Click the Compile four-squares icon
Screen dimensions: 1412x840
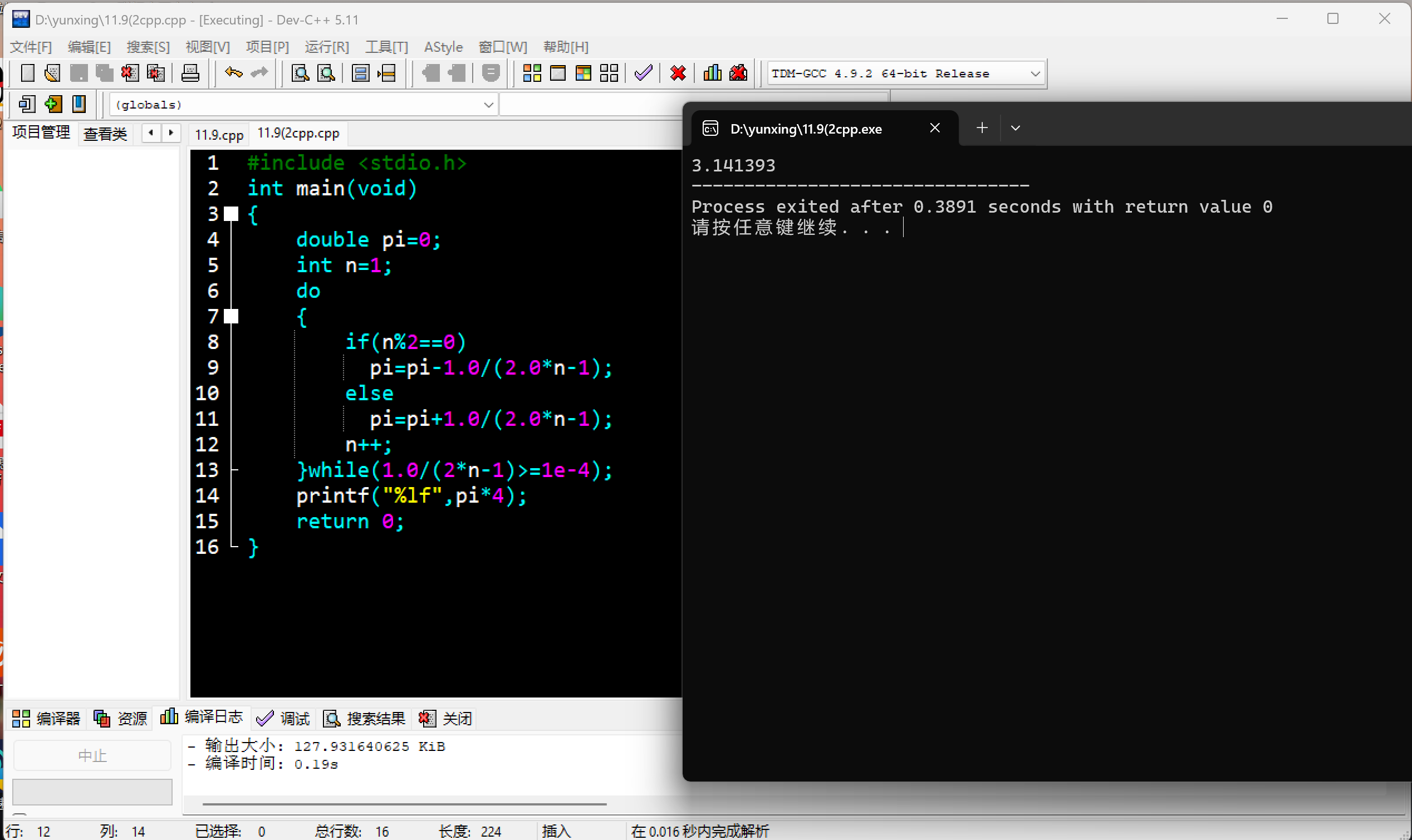(x=532, y=73)
